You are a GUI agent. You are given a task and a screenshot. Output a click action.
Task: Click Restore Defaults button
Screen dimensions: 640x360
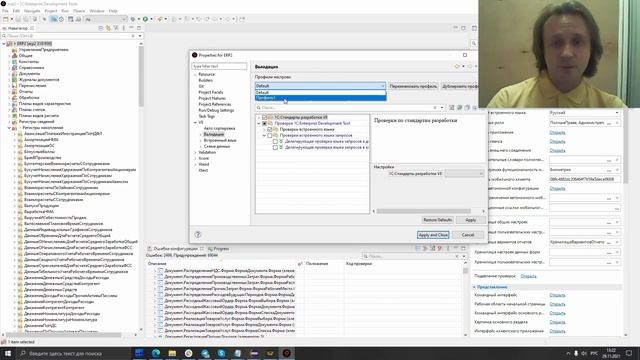click(437, 220)
